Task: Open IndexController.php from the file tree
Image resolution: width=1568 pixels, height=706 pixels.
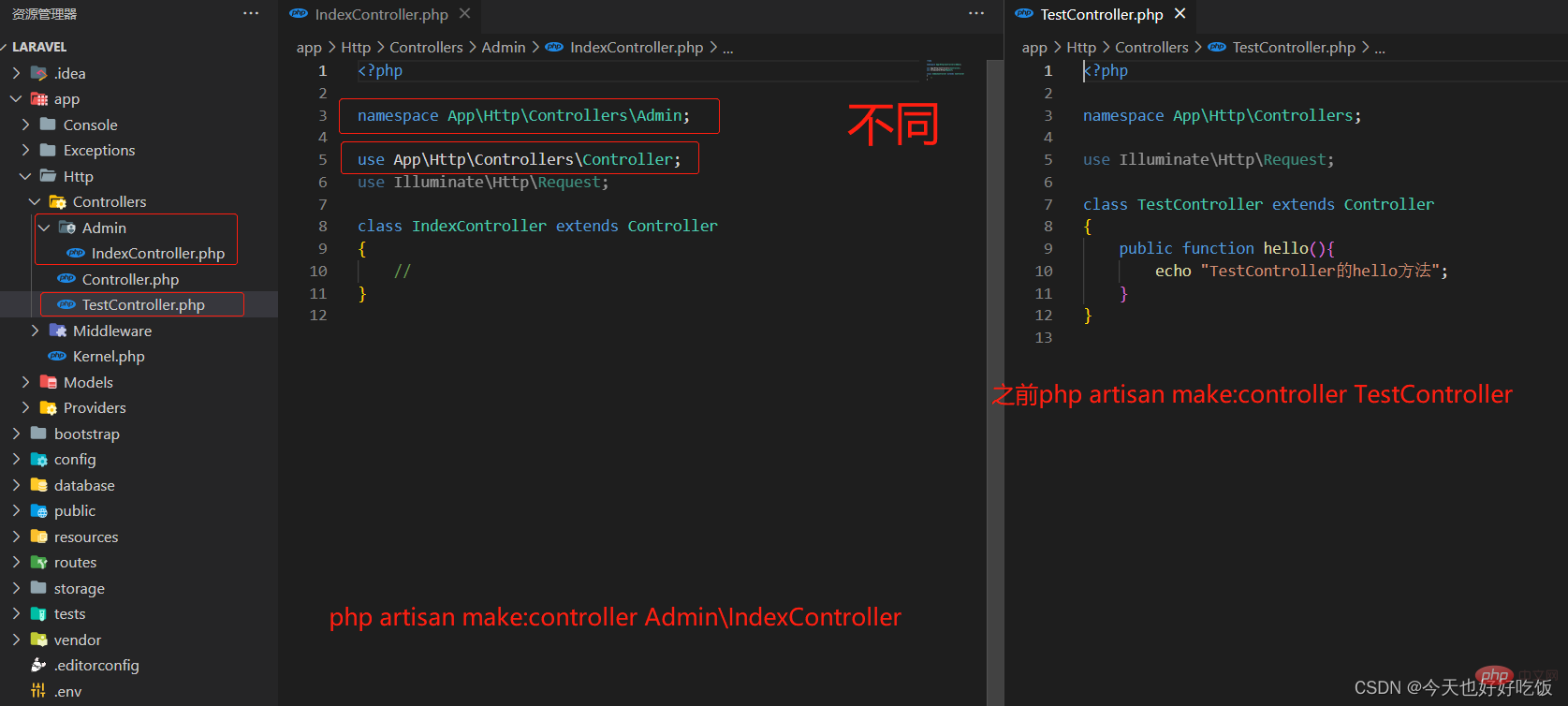Action: pos(158,254)
